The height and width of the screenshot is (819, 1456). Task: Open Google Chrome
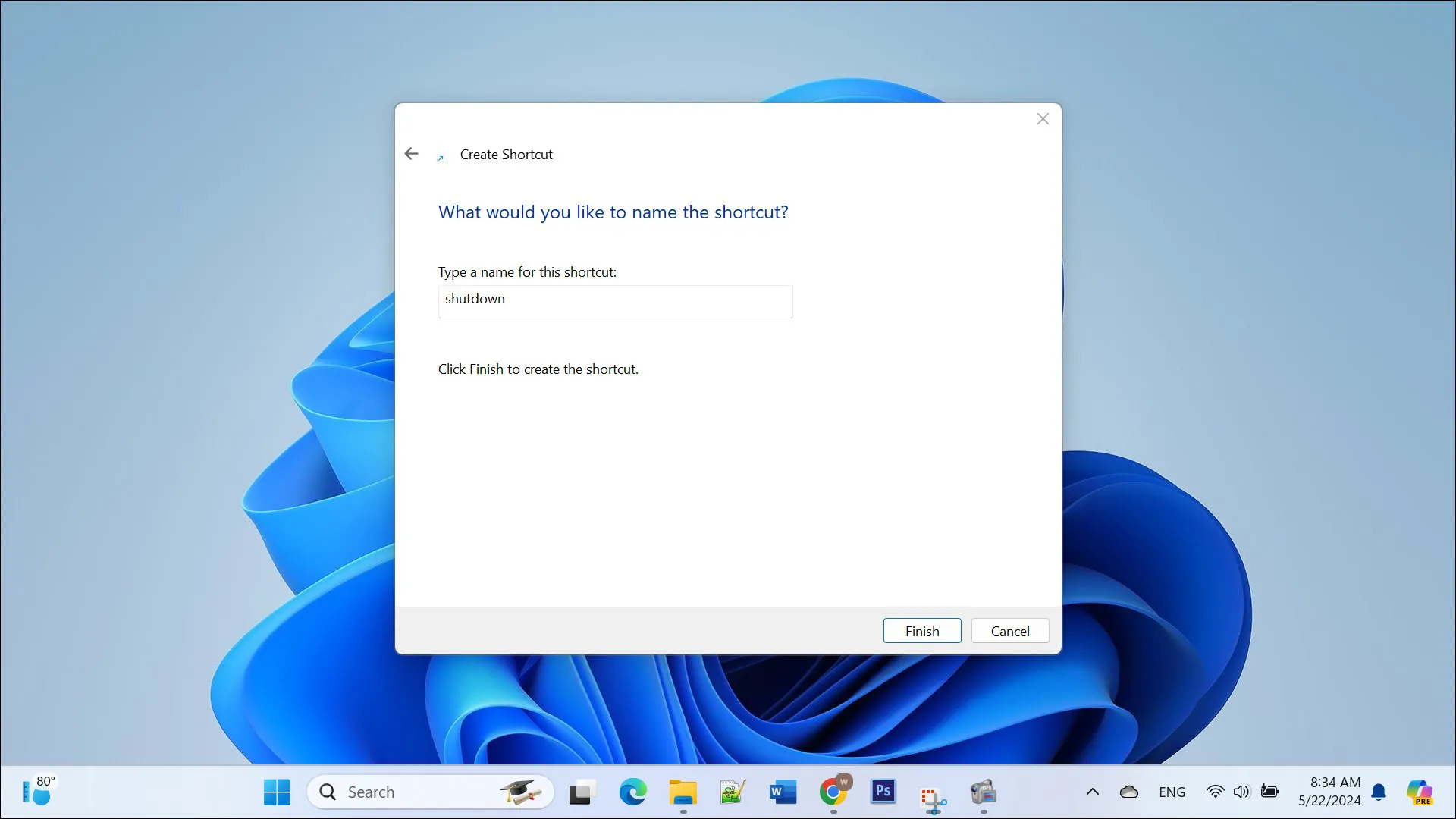click(833, 791)
